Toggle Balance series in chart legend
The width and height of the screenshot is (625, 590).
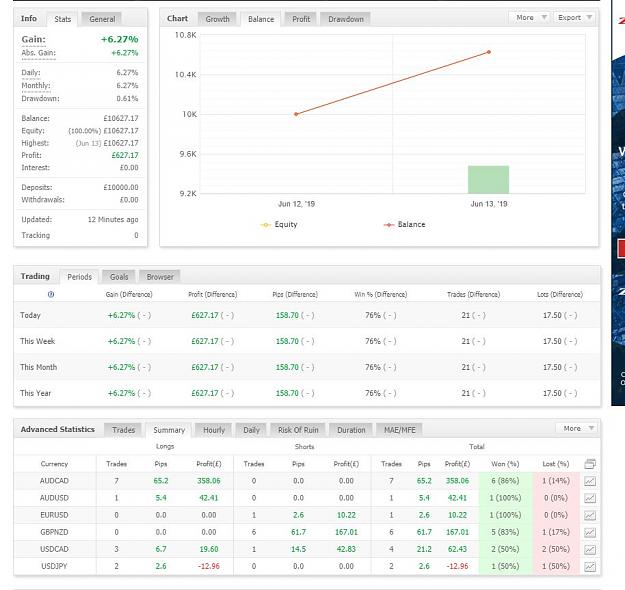405,224
